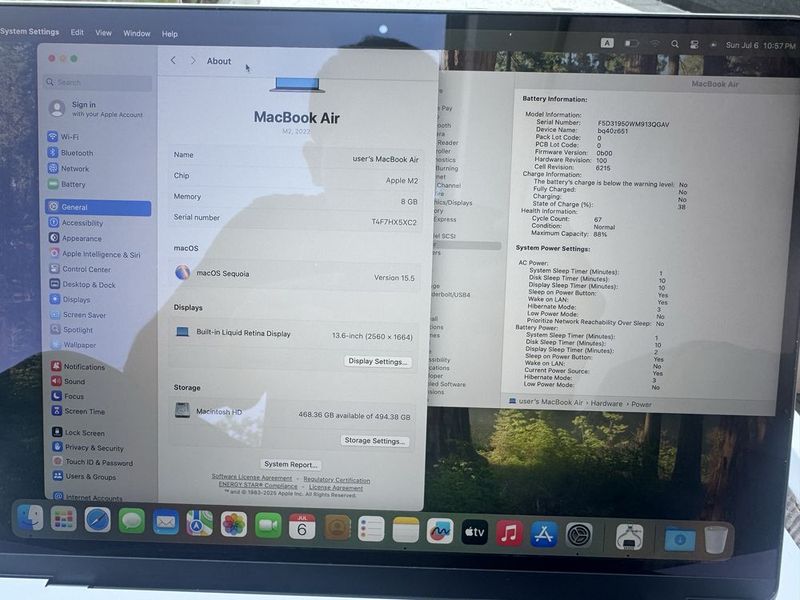Go back using the chevron arrow
Image resolution: width=800 pixels, height=600 pixels.
[x=173, y=60]
